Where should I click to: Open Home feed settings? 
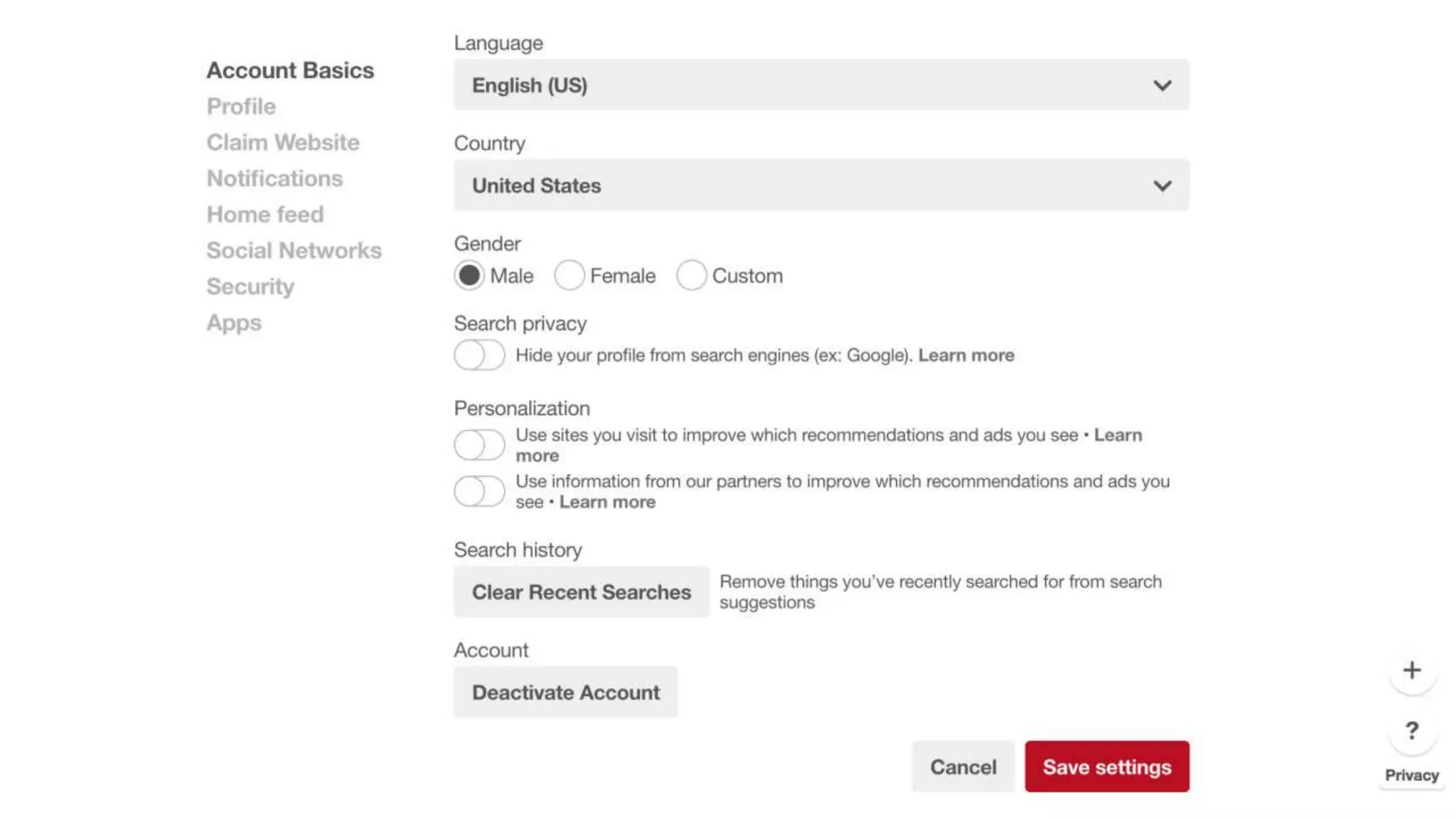pos(265,215)
